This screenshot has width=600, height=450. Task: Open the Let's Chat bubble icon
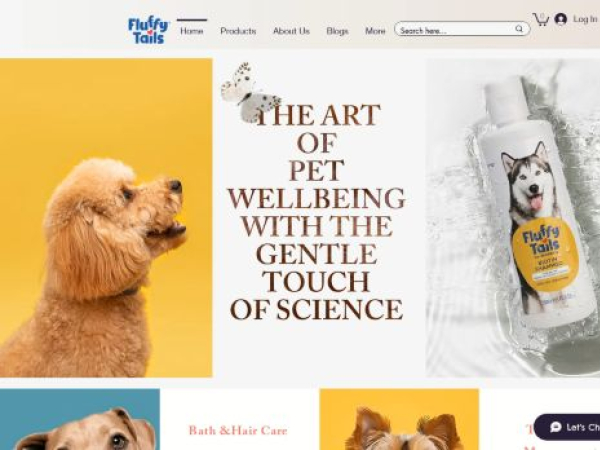556,427
